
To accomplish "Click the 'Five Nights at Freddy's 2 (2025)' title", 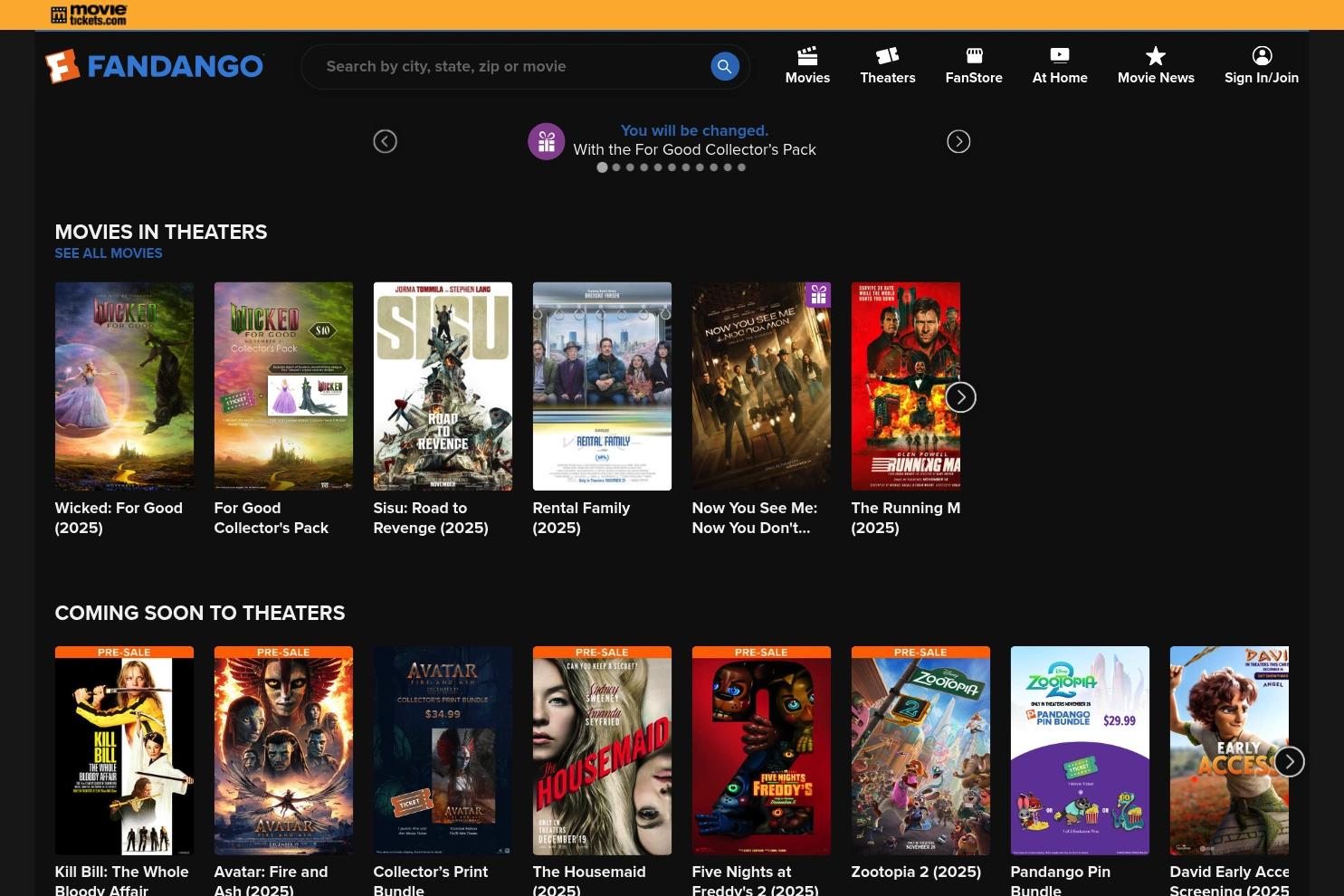I will coord(756,880).
